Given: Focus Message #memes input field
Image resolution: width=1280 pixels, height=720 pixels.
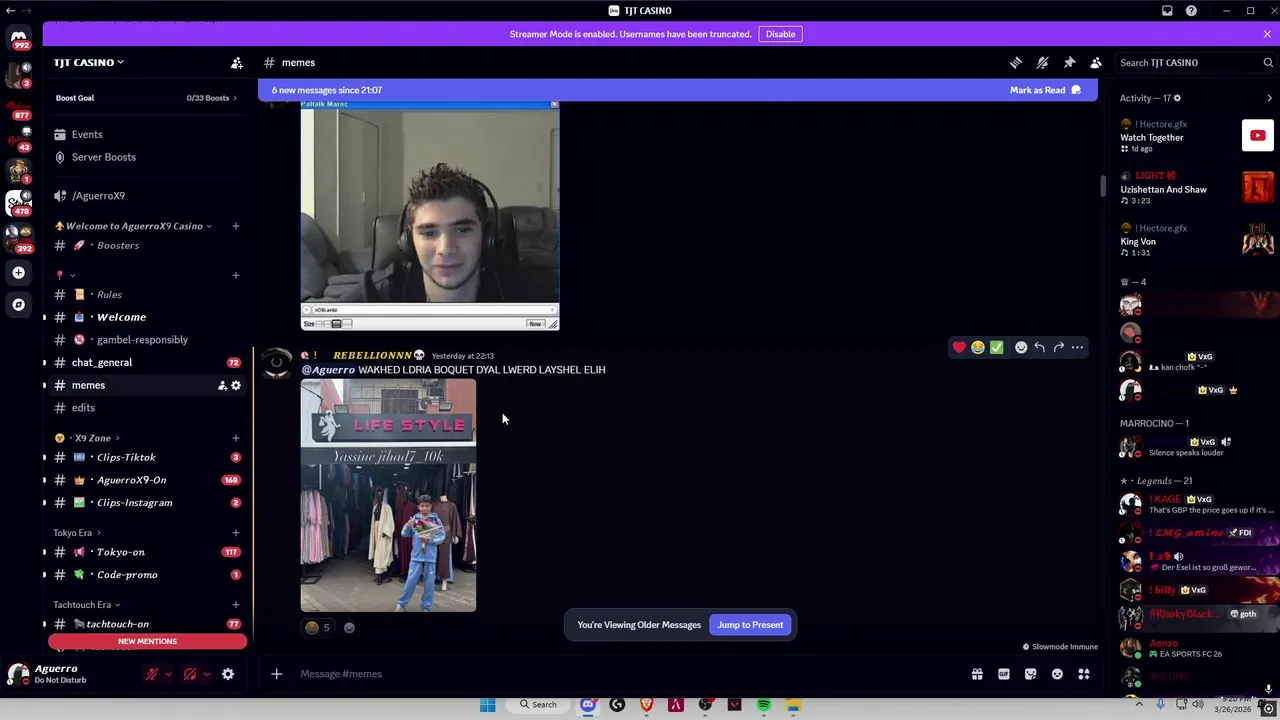Looking at the screenshot, I should (x=628, y=674).
